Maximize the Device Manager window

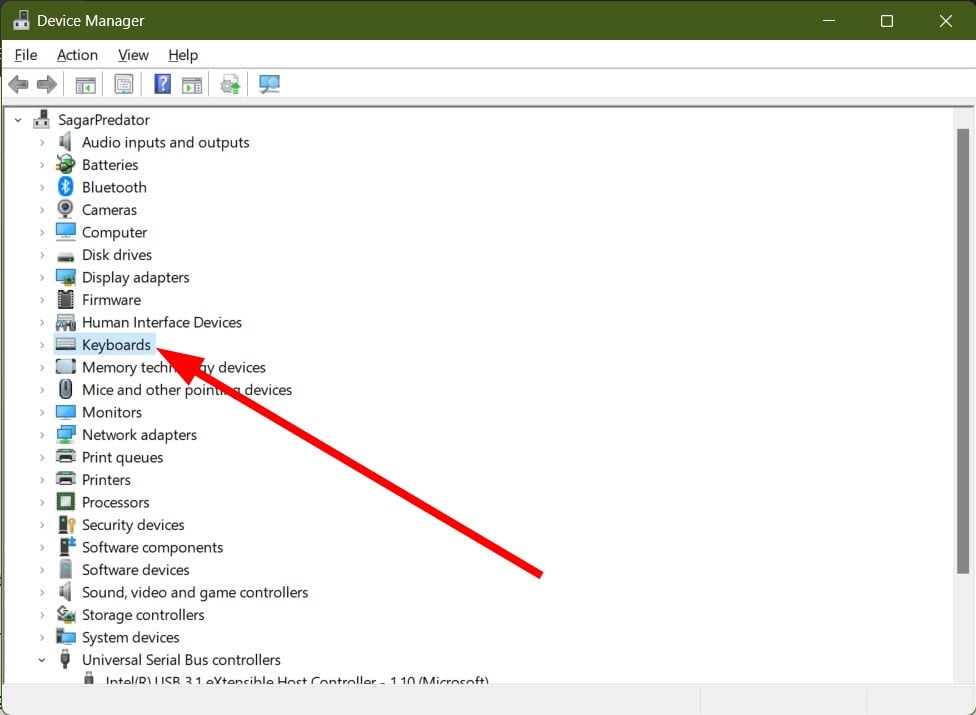(x=886, y=21)
